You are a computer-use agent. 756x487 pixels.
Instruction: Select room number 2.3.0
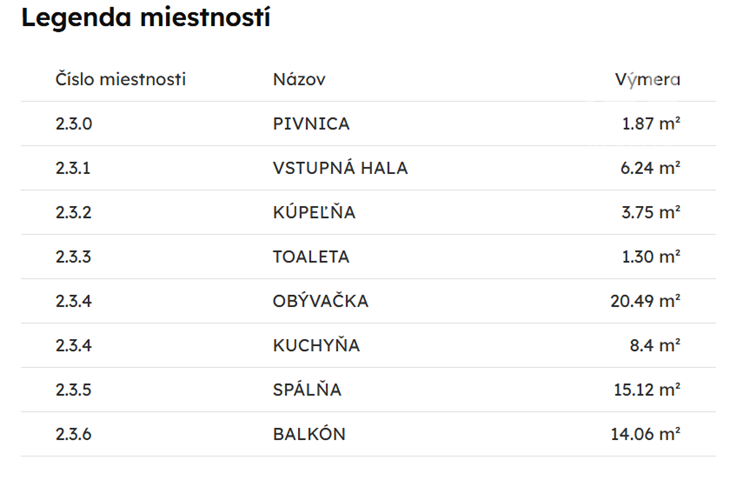tap(73, 124)
